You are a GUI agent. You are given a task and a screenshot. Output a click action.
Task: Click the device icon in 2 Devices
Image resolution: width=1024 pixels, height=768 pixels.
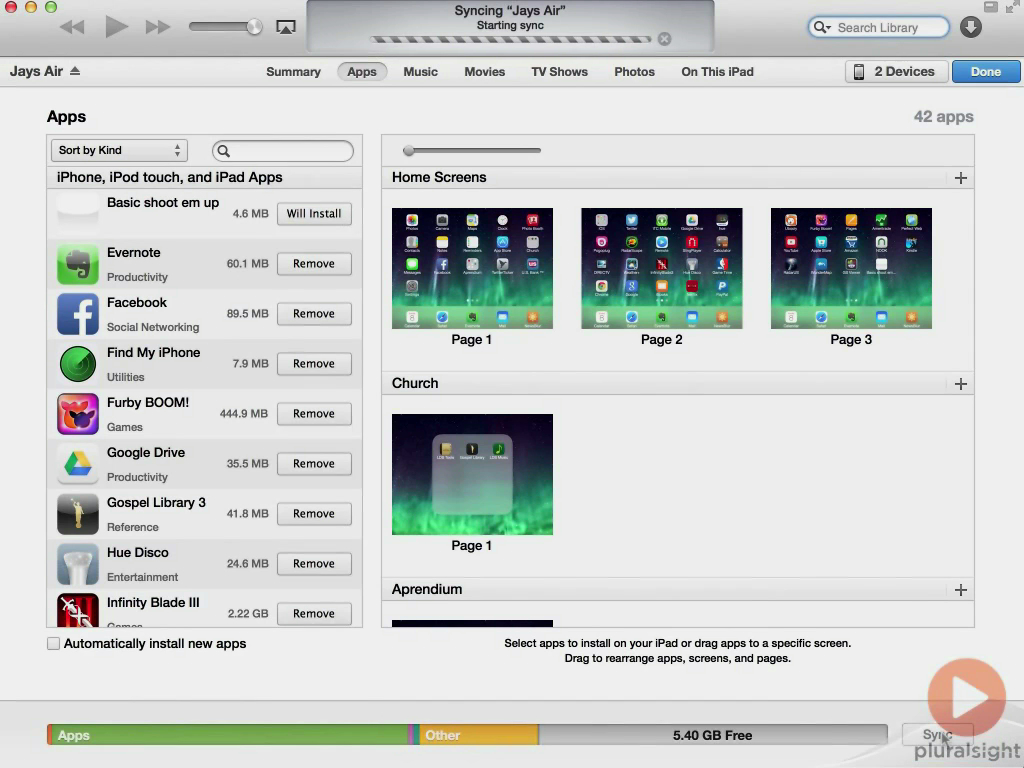[859, 72]
